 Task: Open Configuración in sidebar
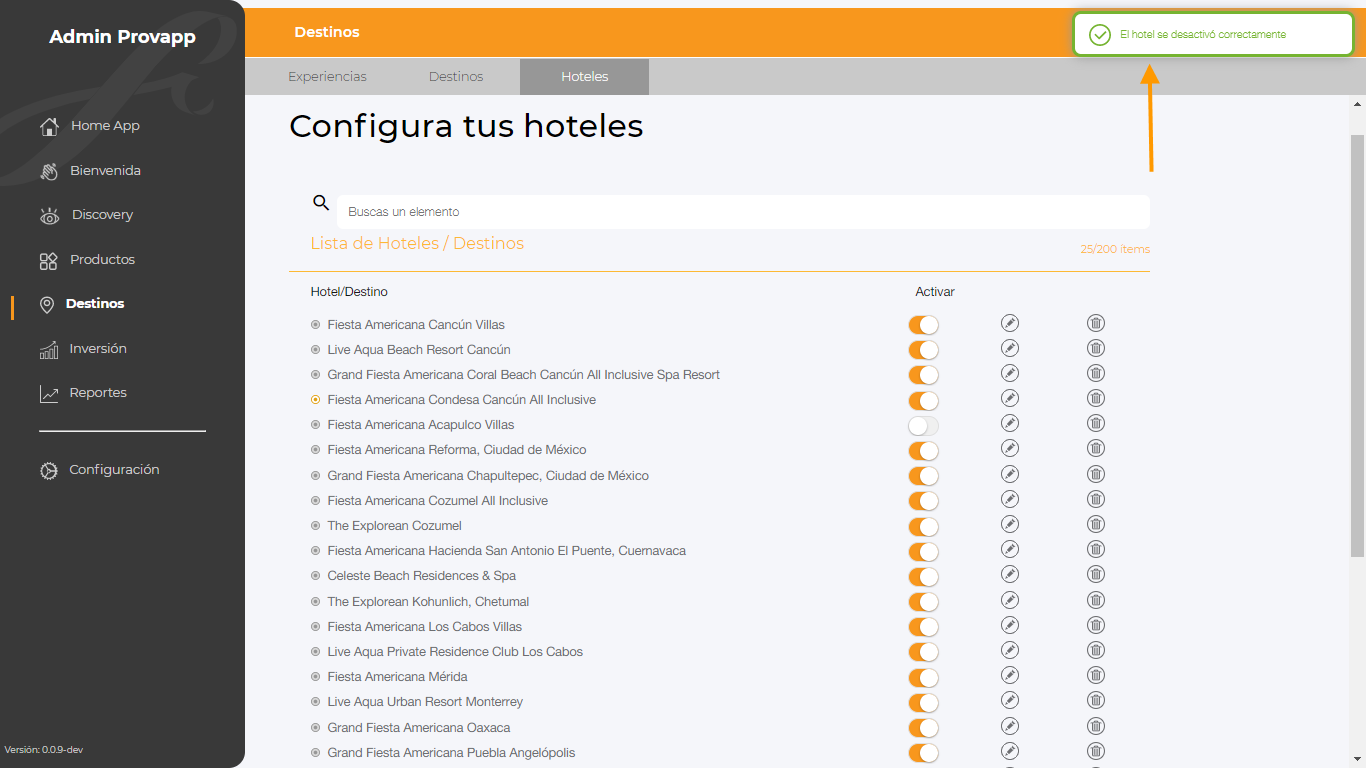[114, 470]
